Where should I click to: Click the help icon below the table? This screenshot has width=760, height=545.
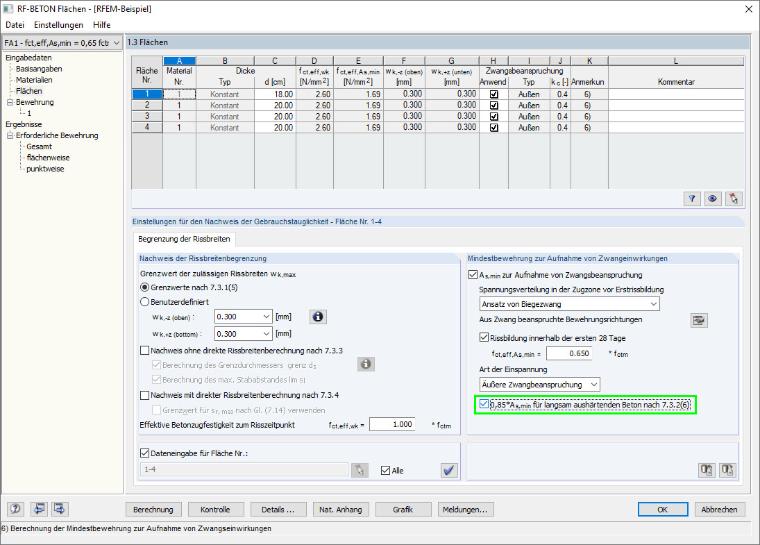point(692,198)
